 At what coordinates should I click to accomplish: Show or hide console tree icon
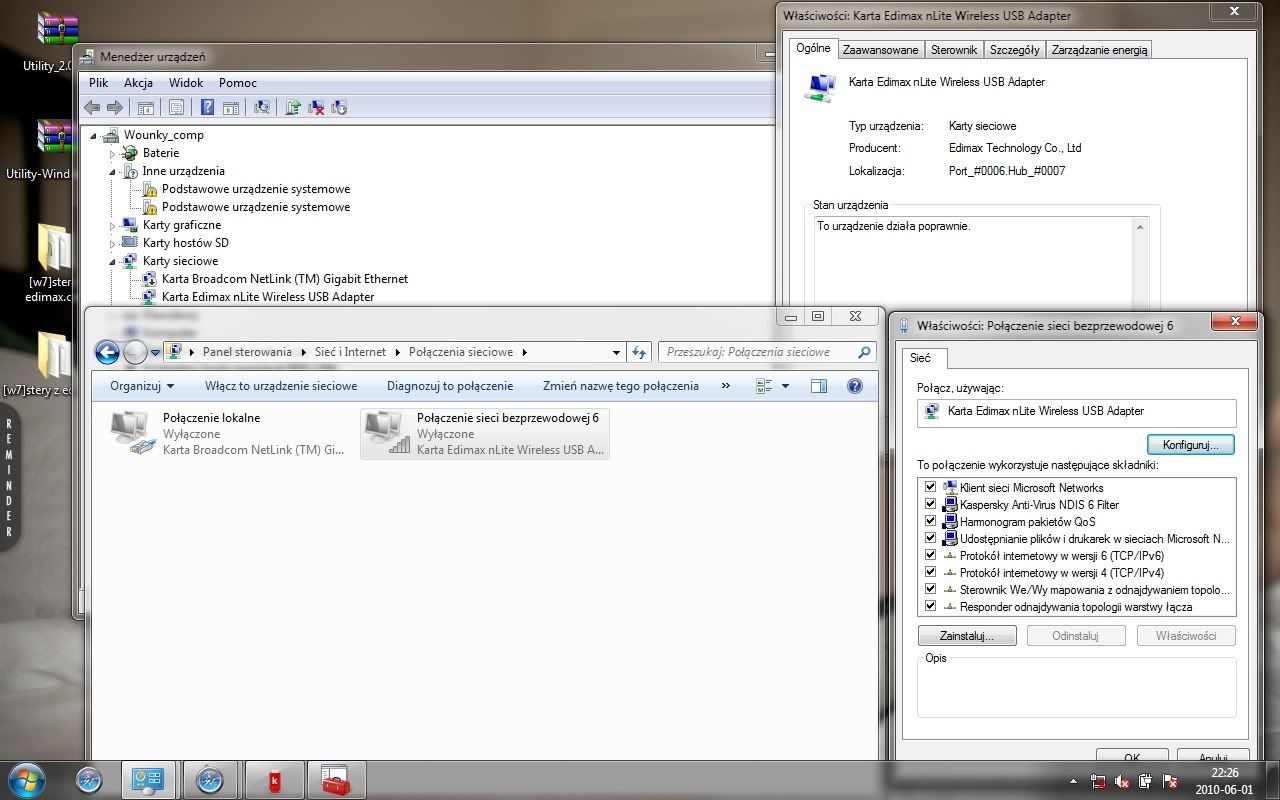point(146,107)
